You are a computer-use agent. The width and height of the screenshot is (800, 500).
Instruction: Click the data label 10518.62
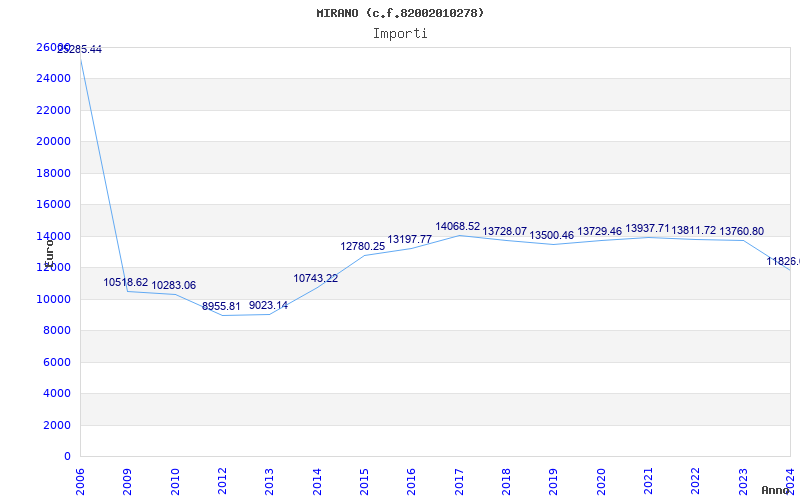coord(126,282)
